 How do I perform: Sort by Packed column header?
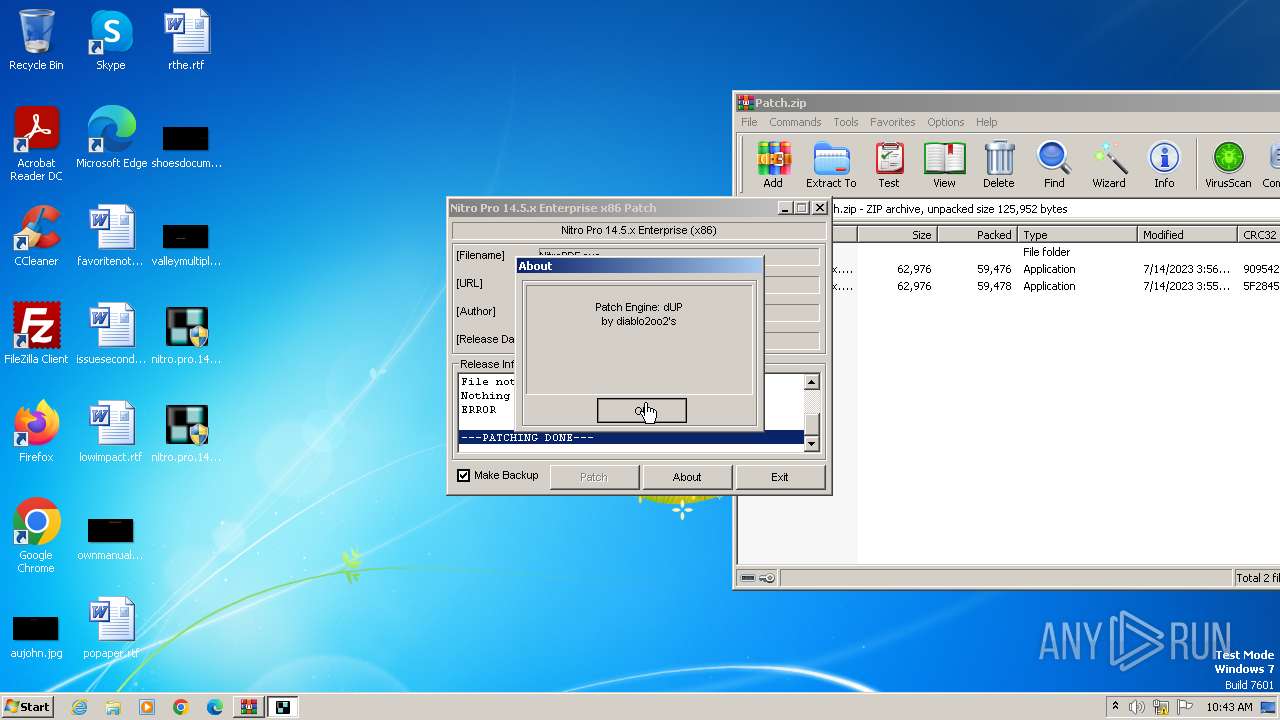(x=977, y=235)
